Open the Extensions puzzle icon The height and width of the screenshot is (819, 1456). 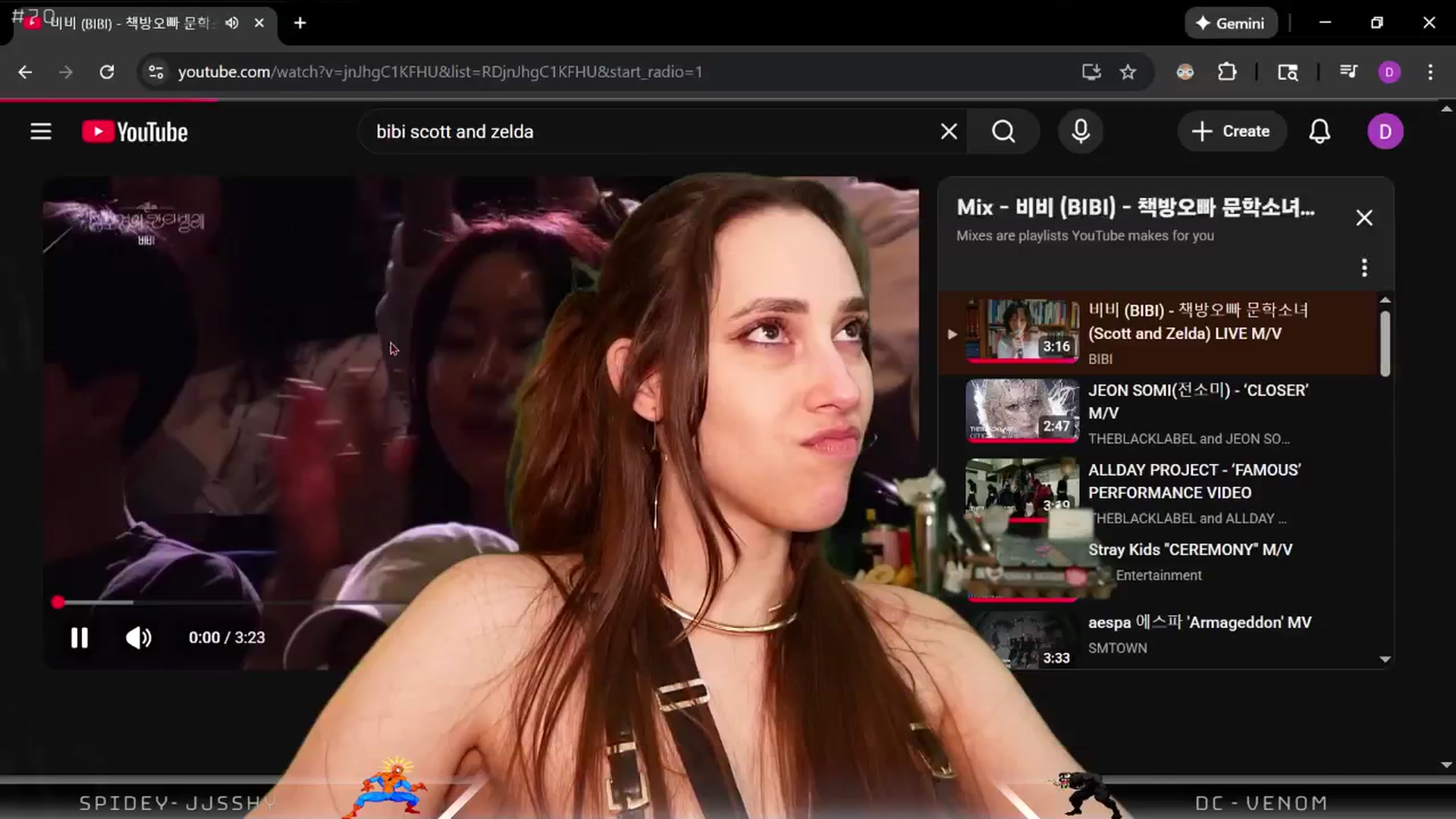(1227, 72)
